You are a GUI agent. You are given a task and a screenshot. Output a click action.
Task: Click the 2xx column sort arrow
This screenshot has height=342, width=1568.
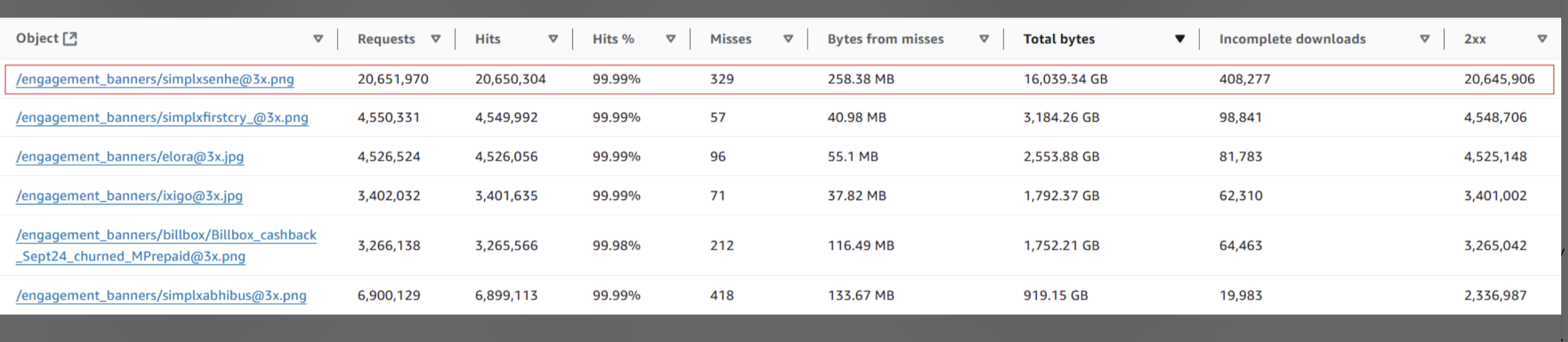[1542, 39]
